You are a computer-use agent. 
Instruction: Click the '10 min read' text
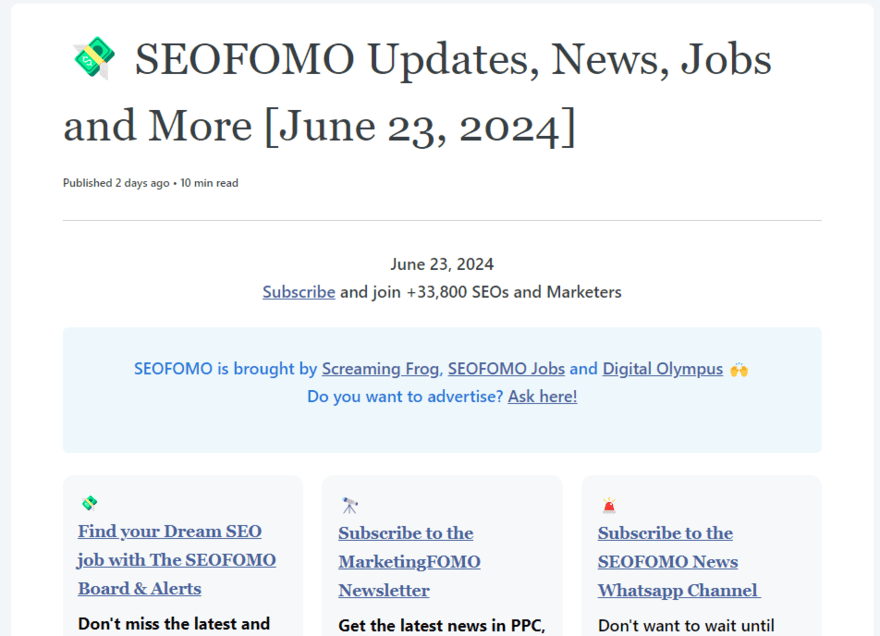tap(209, 183)
